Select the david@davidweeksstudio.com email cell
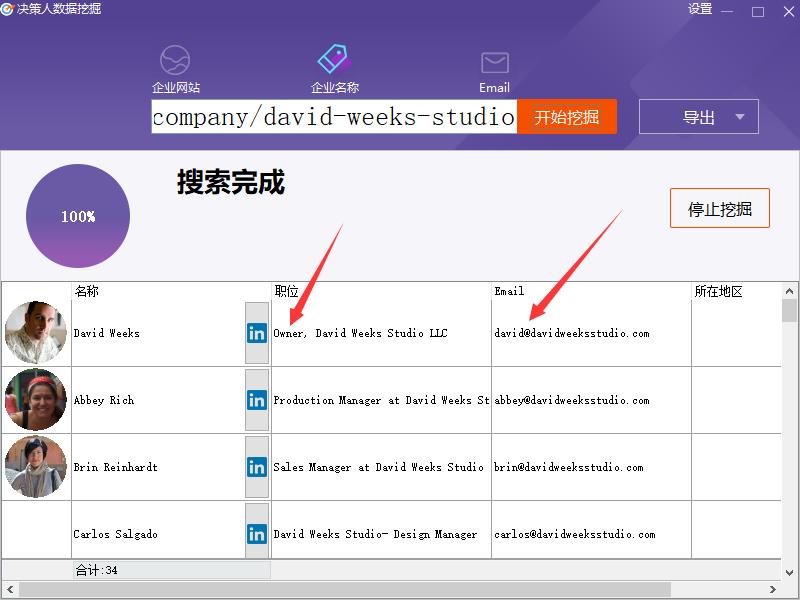Image resolution: width=800 pixels, height=600 pixels. coord(572,333)
